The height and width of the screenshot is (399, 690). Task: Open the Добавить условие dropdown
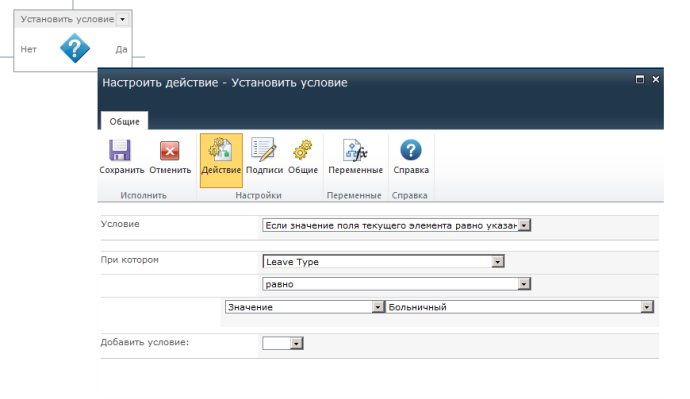[x=283, y=343]
